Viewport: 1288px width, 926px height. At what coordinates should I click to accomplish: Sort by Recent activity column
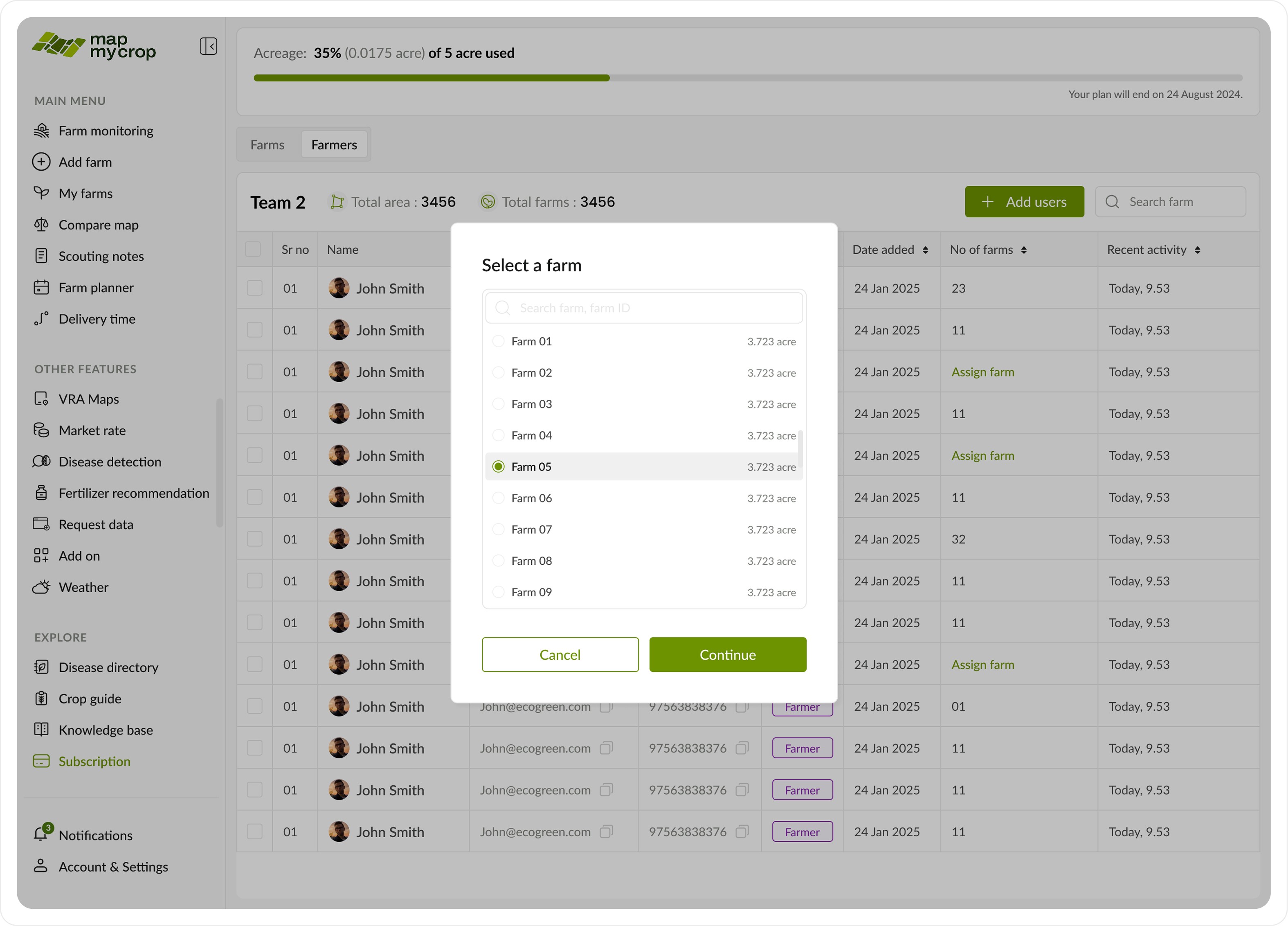(x=1197, y=250)
